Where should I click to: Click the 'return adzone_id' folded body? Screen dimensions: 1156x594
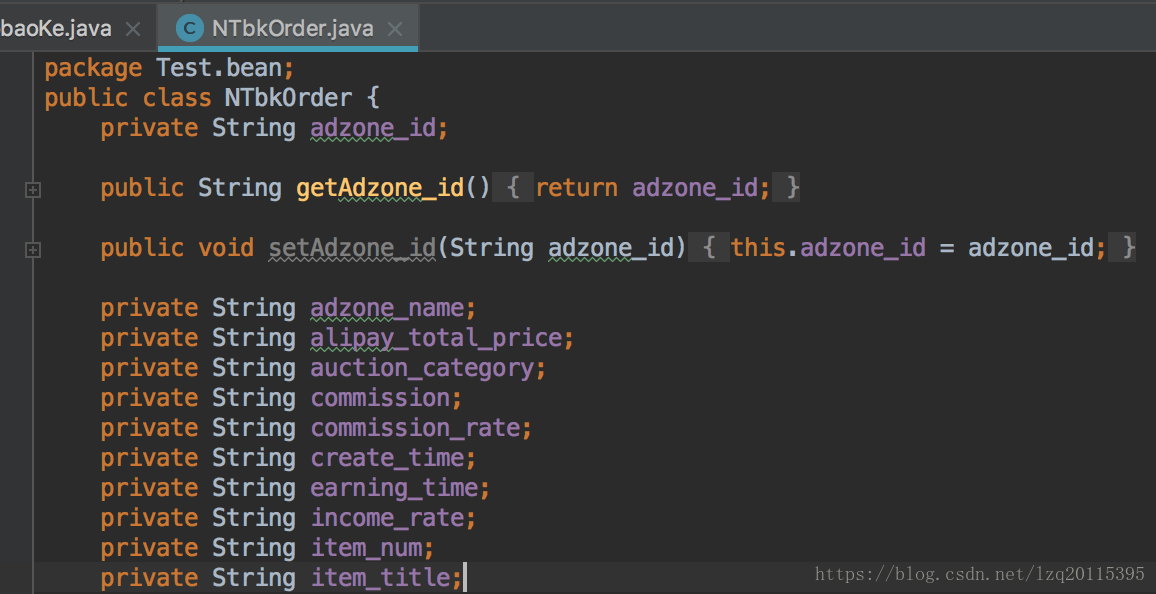coord(647,188)
